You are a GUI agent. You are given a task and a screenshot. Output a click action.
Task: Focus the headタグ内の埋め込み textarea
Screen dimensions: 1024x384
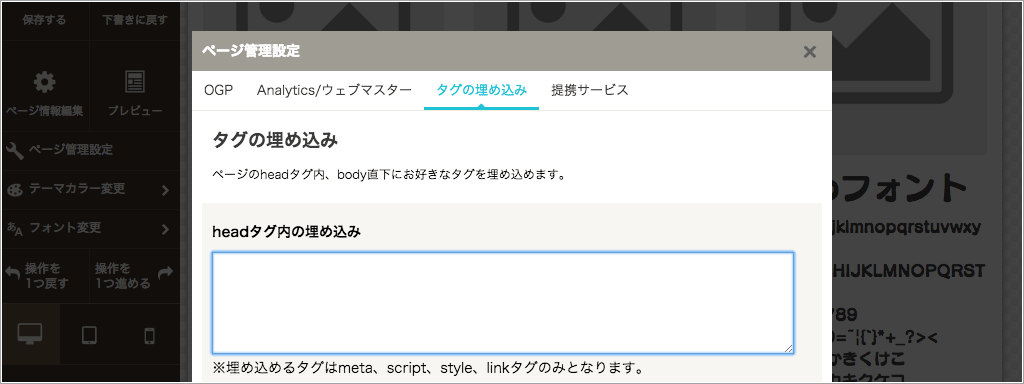pos(503,303)
